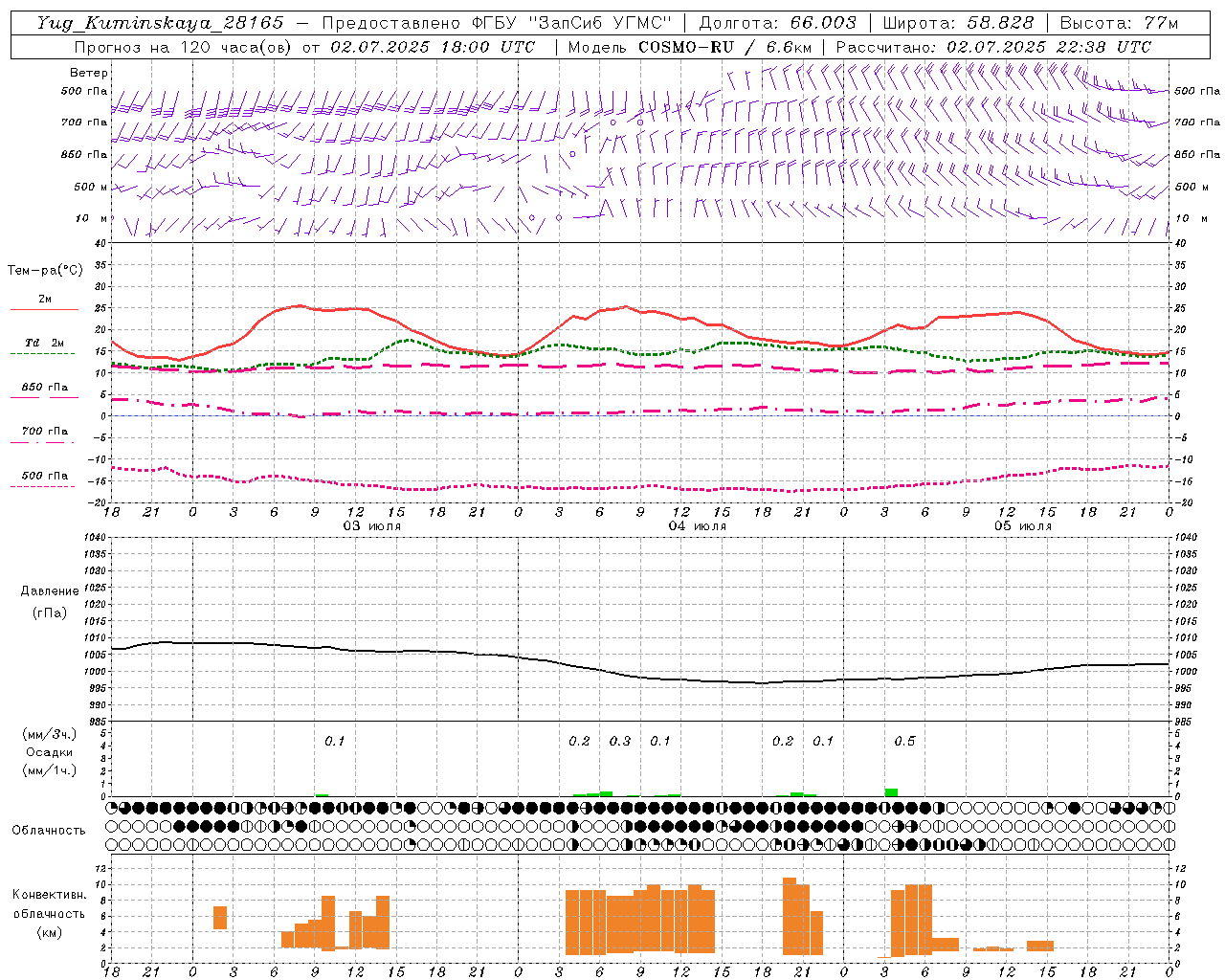Image resolution: width=1225 pixels, height=980 pixels.
Task: Click the station title Yug_Kuminskaya_28165
Action: pyautogui.click(x=160, y=23)
